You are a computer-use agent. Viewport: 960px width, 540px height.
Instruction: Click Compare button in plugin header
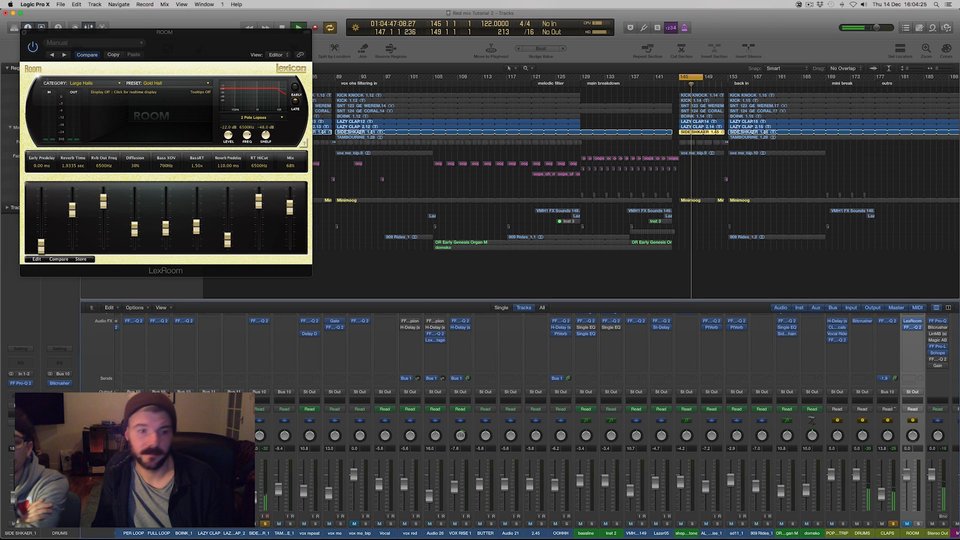(x=87, y=54)
